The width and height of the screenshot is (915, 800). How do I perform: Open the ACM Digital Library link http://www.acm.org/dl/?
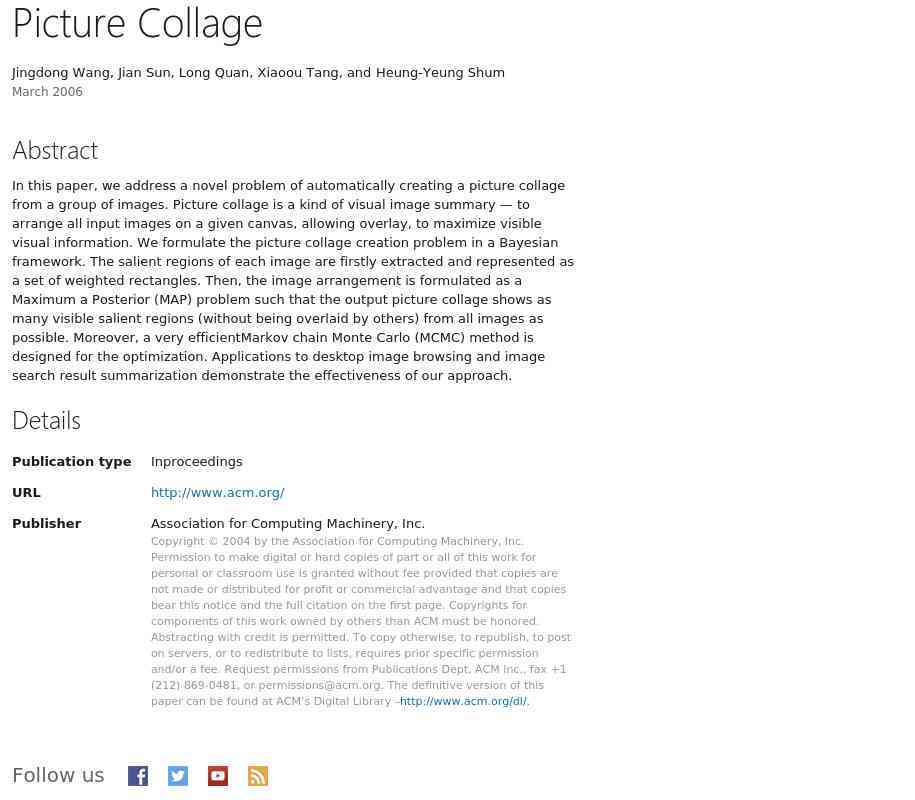pyautogui.click(x=463, y=702)
